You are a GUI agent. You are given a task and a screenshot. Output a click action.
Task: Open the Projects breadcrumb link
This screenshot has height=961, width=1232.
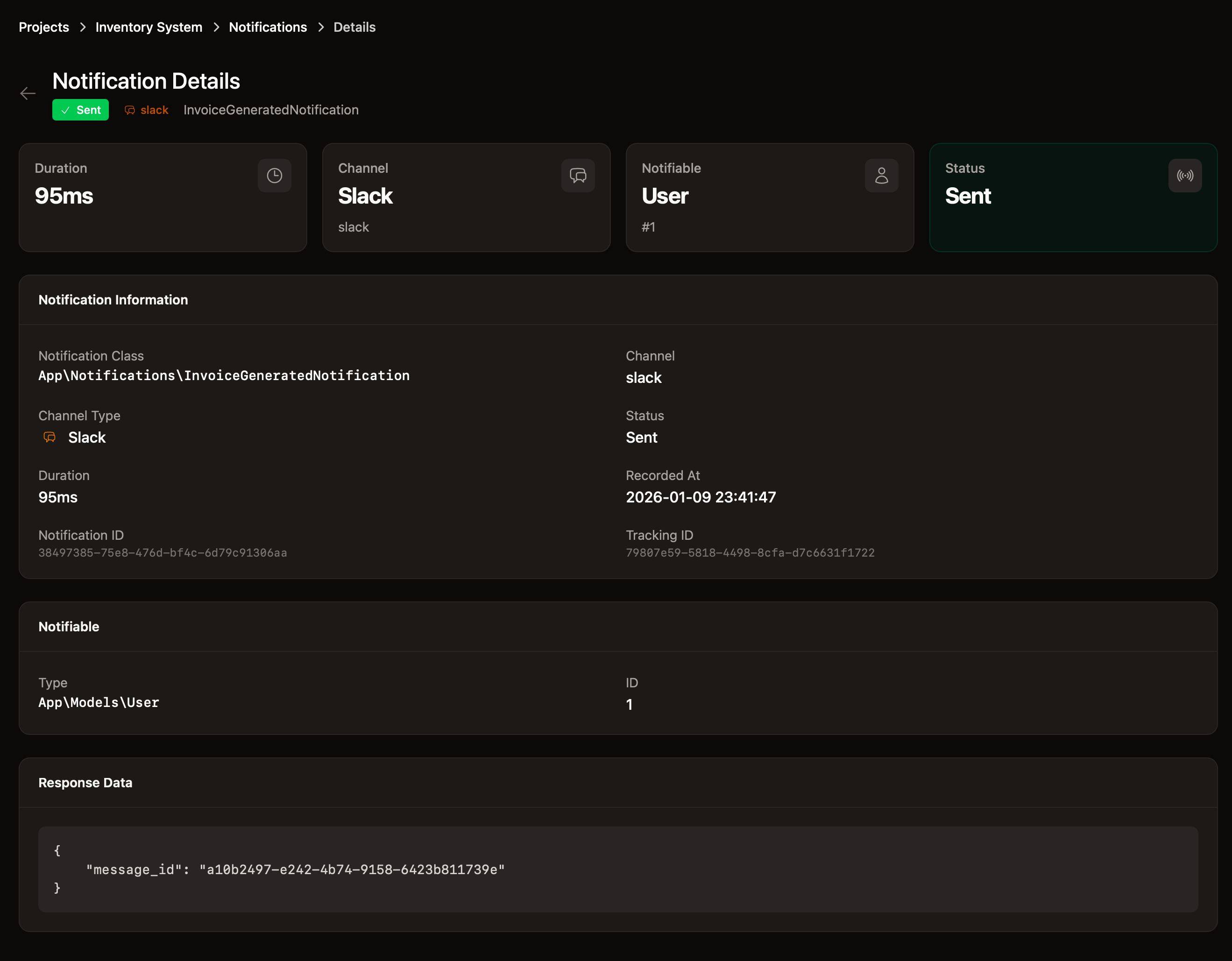point(43,27)
